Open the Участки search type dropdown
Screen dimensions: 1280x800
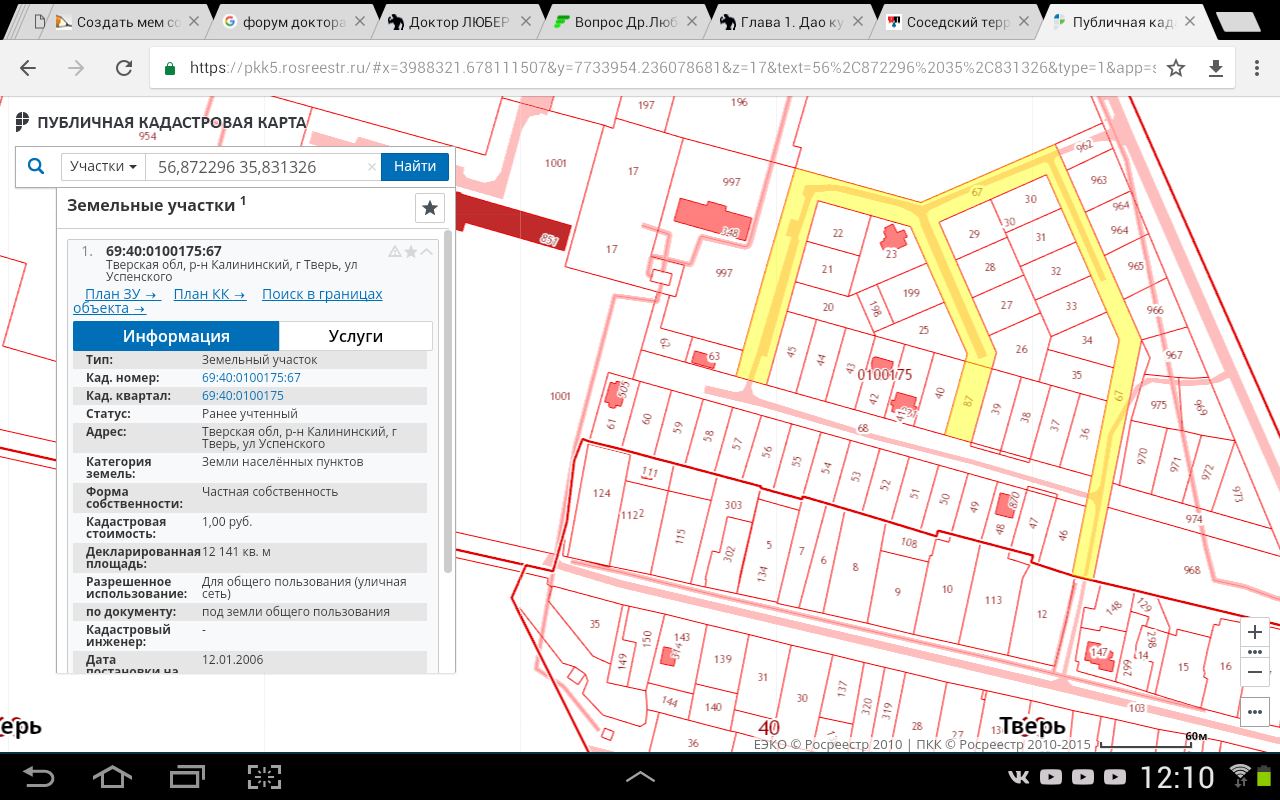pyautogui.click(x=103, y=167)
